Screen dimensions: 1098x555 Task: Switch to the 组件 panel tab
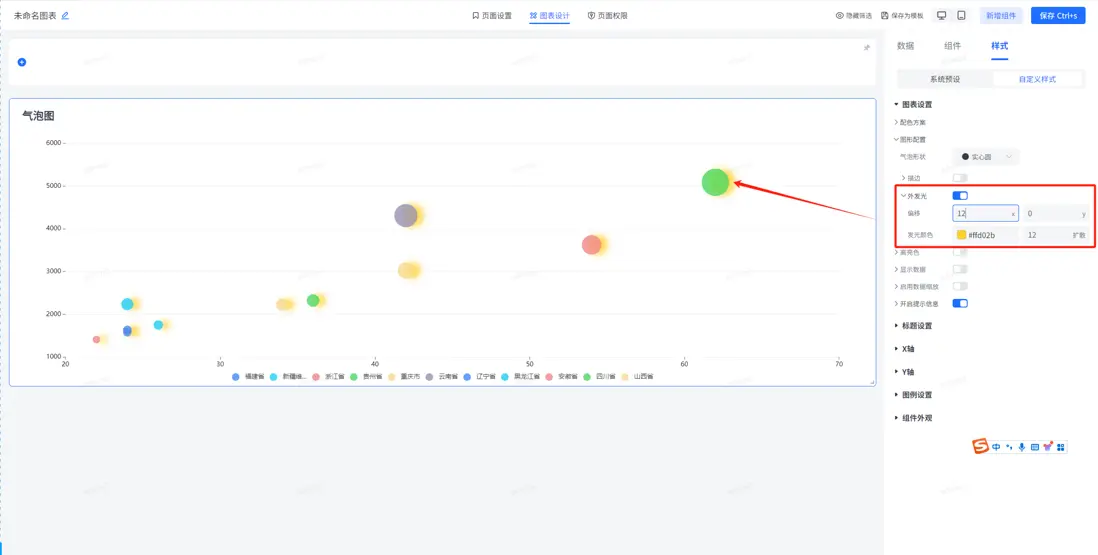click(x=952, y=46)
